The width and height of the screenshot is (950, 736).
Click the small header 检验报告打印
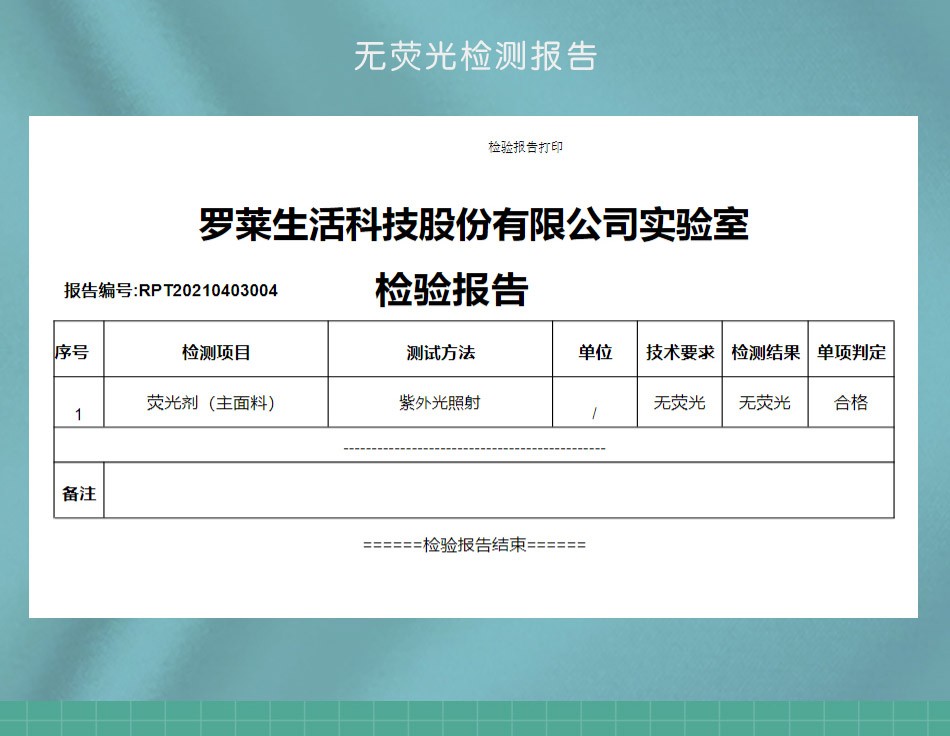click(525, 147)
